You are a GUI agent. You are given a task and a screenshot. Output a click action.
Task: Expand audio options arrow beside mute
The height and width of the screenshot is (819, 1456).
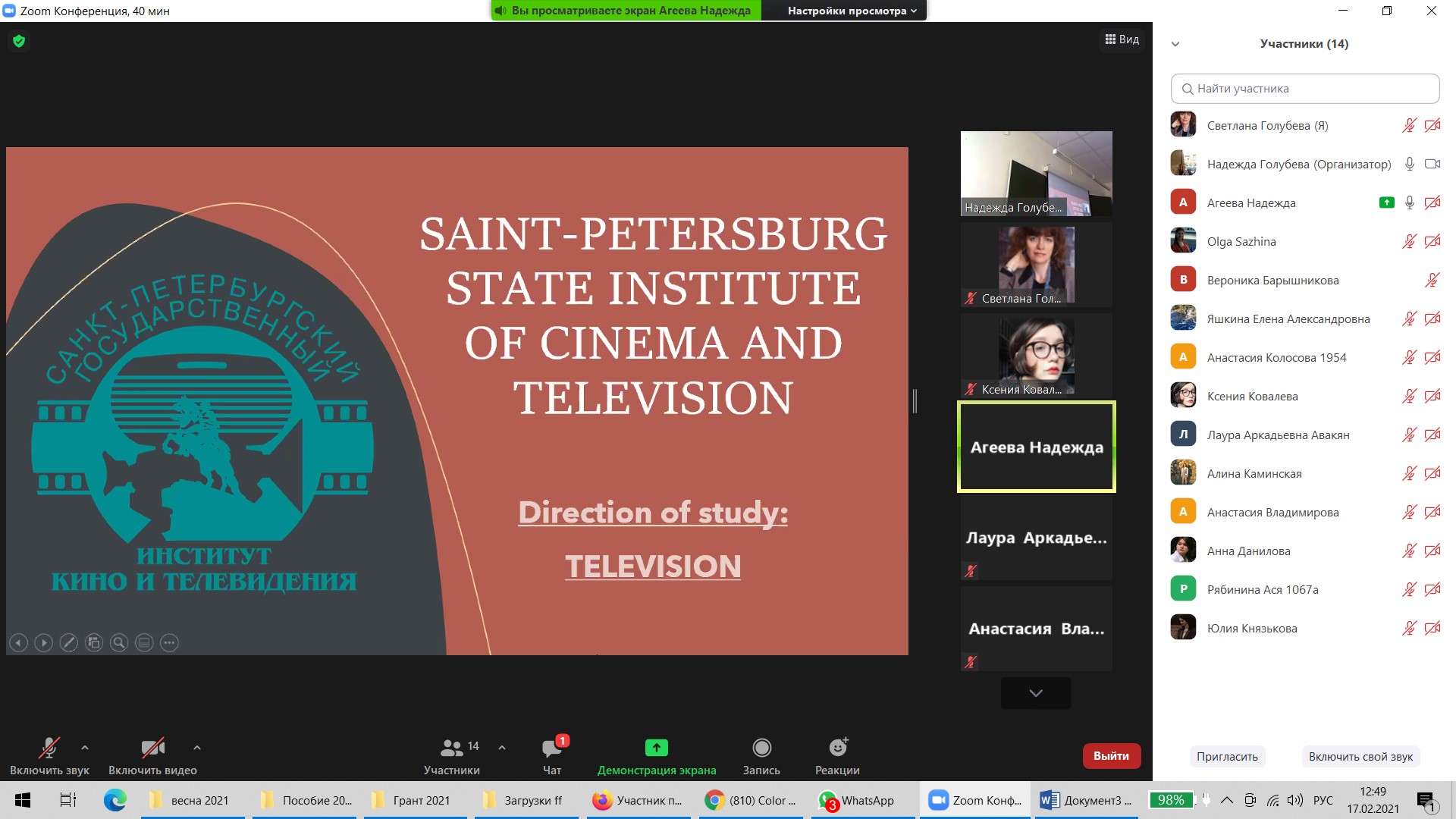[85, 748]
